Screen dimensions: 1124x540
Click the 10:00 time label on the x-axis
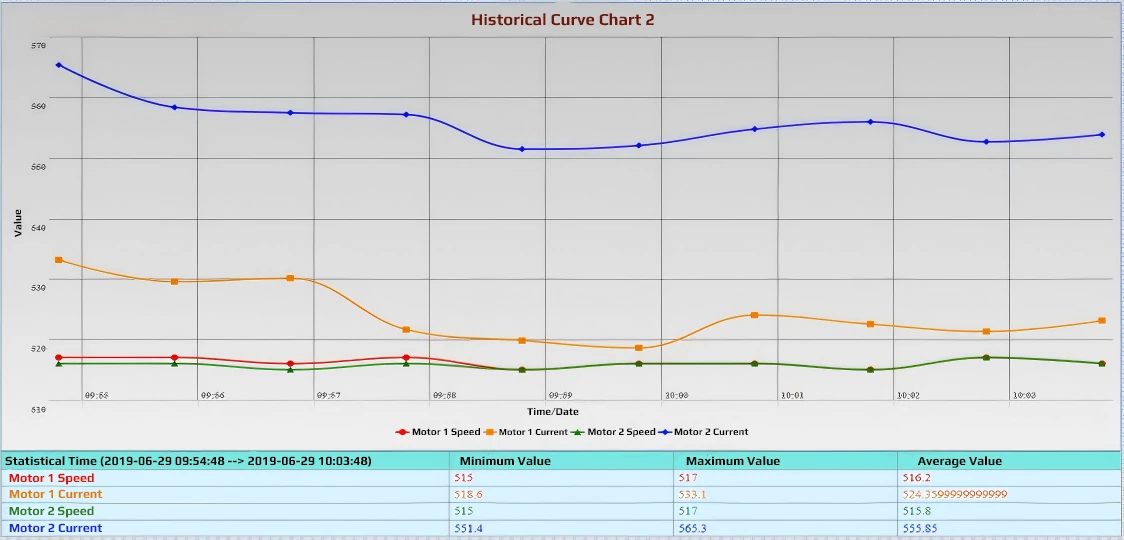[x=676, y=396]
